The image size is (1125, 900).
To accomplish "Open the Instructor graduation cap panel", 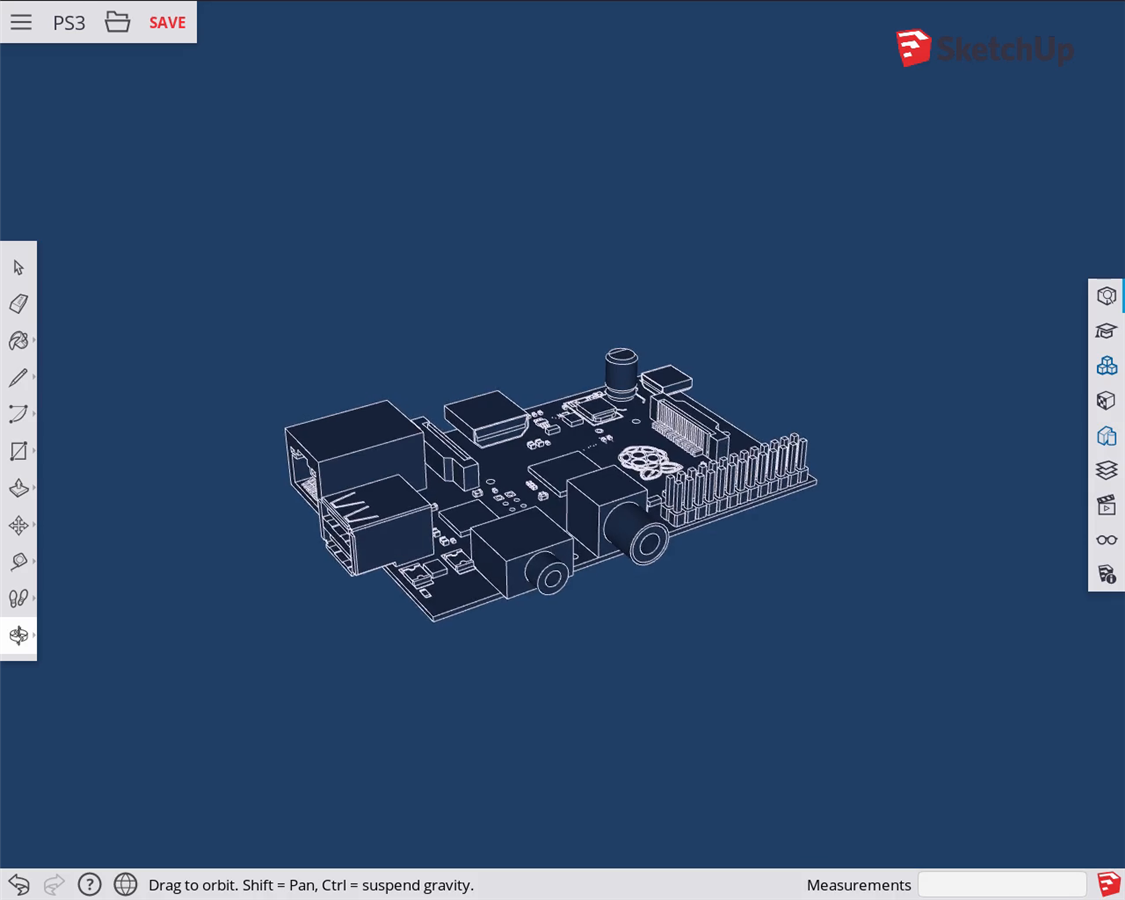I will click(x=1106, y=331).
